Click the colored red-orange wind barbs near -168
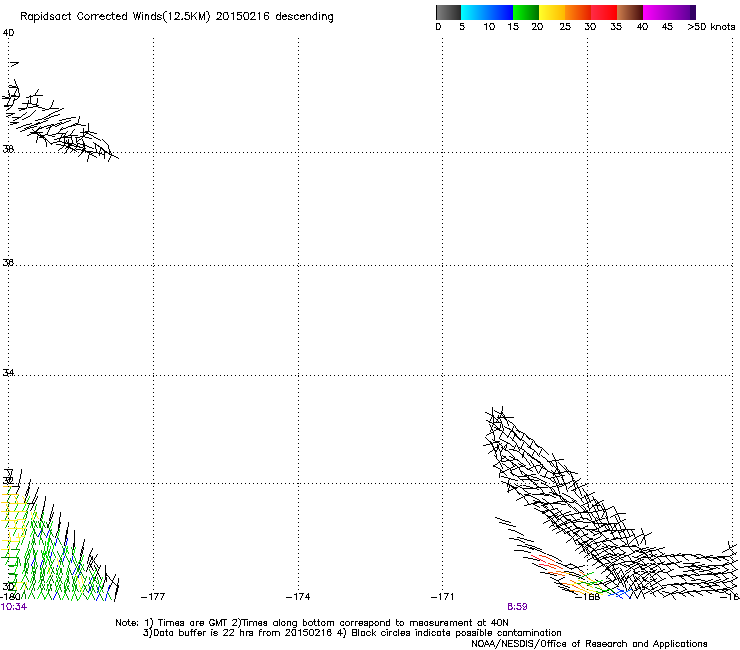Image resolution: width=740 pixels, height=650 pixels. coord(564,574)
